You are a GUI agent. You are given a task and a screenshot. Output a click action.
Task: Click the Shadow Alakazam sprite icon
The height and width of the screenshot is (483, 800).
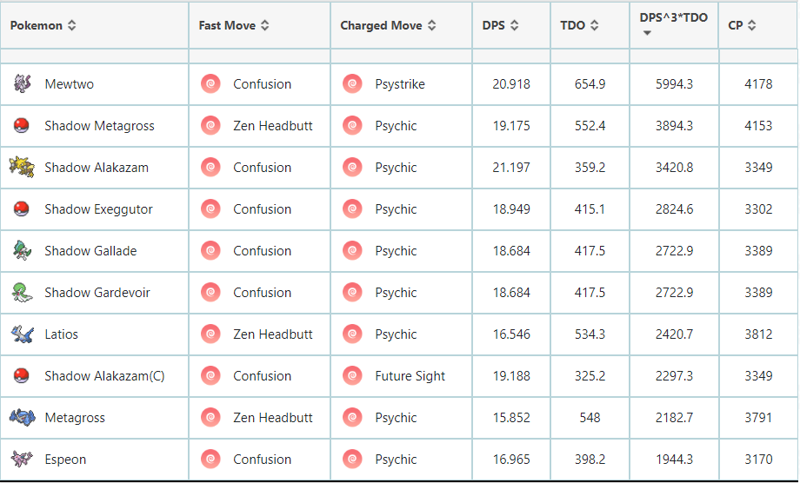(x=21, y=167)
